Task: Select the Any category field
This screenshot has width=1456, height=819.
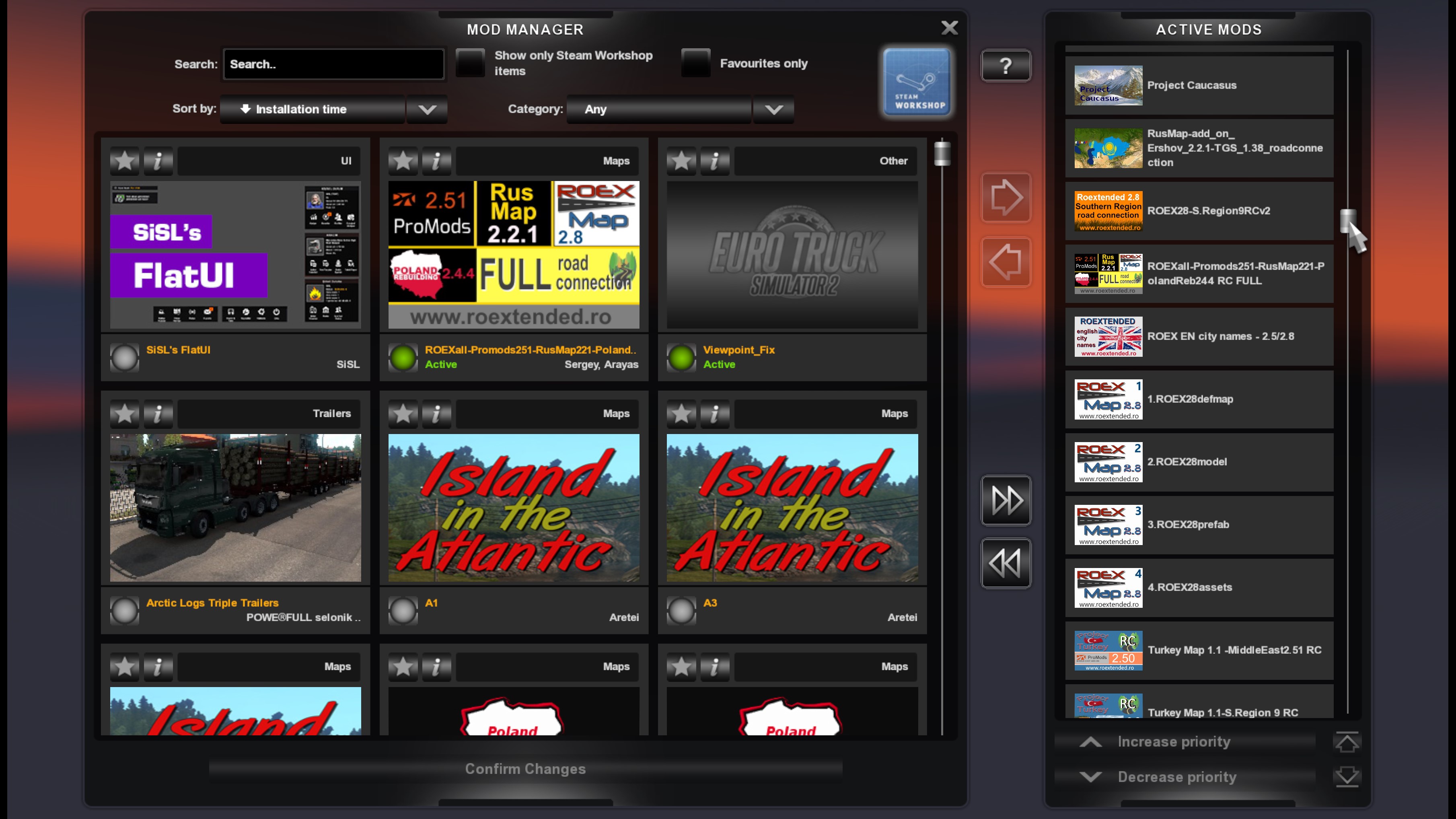Action: click(x=659, y=109)
